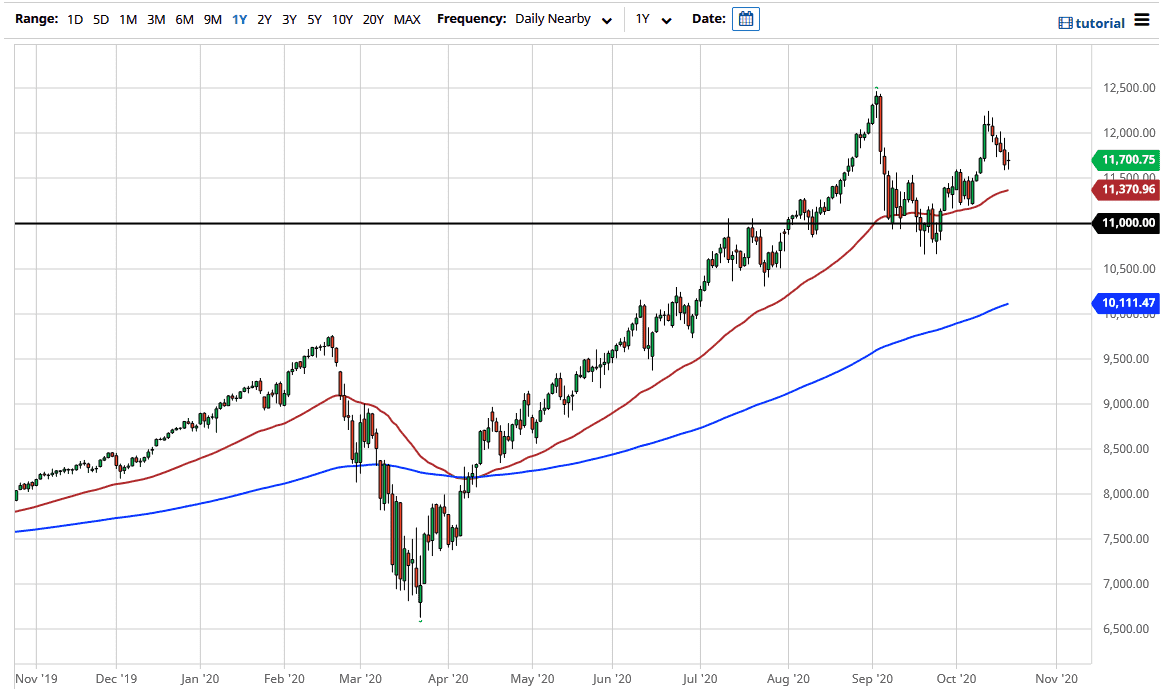Open the Date calendar picker
Viewport: 1167px width, 689px height.
tap(745, 18)
